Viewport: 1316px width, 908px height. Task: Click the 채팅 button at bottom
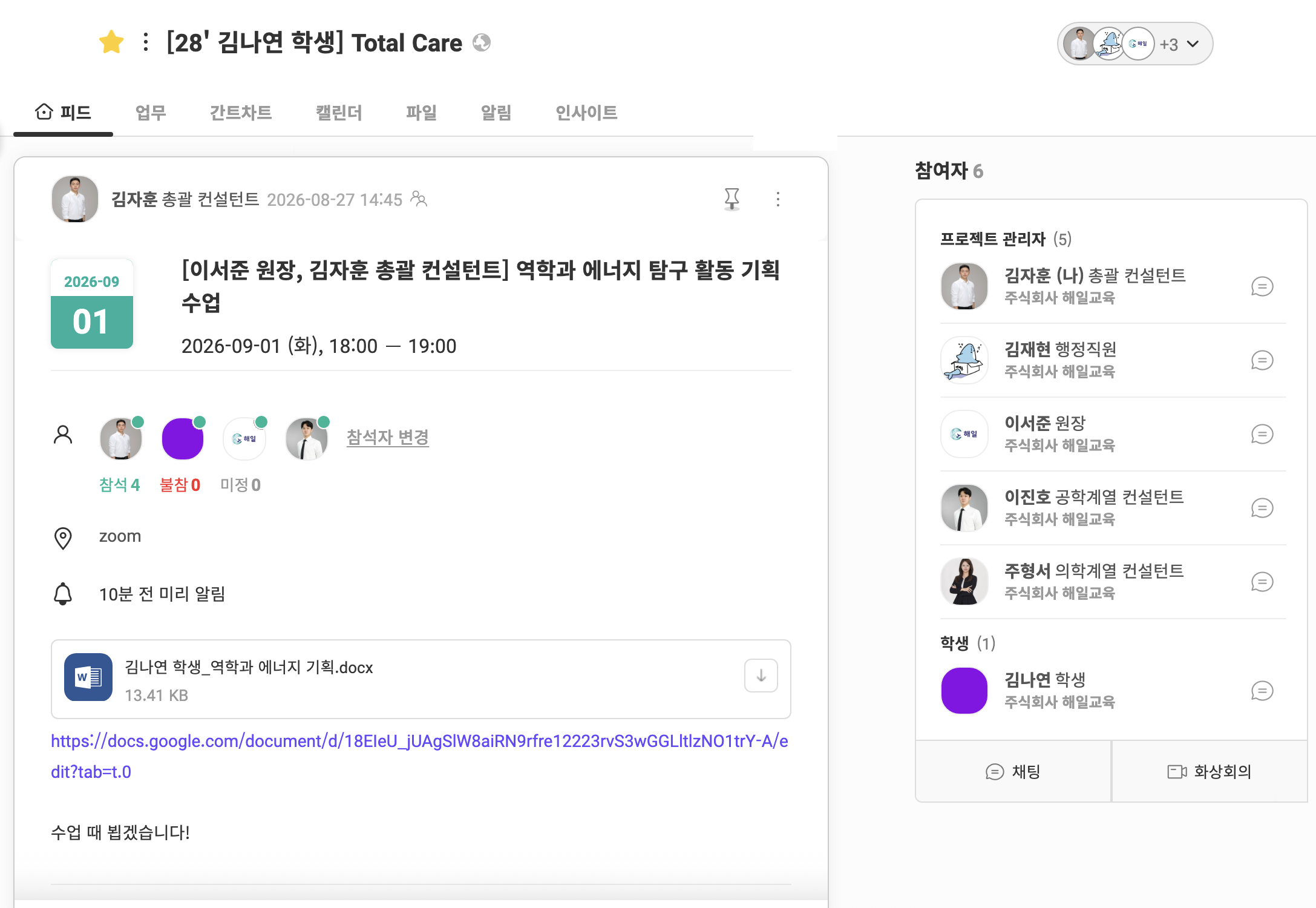tap(1013, 772)
